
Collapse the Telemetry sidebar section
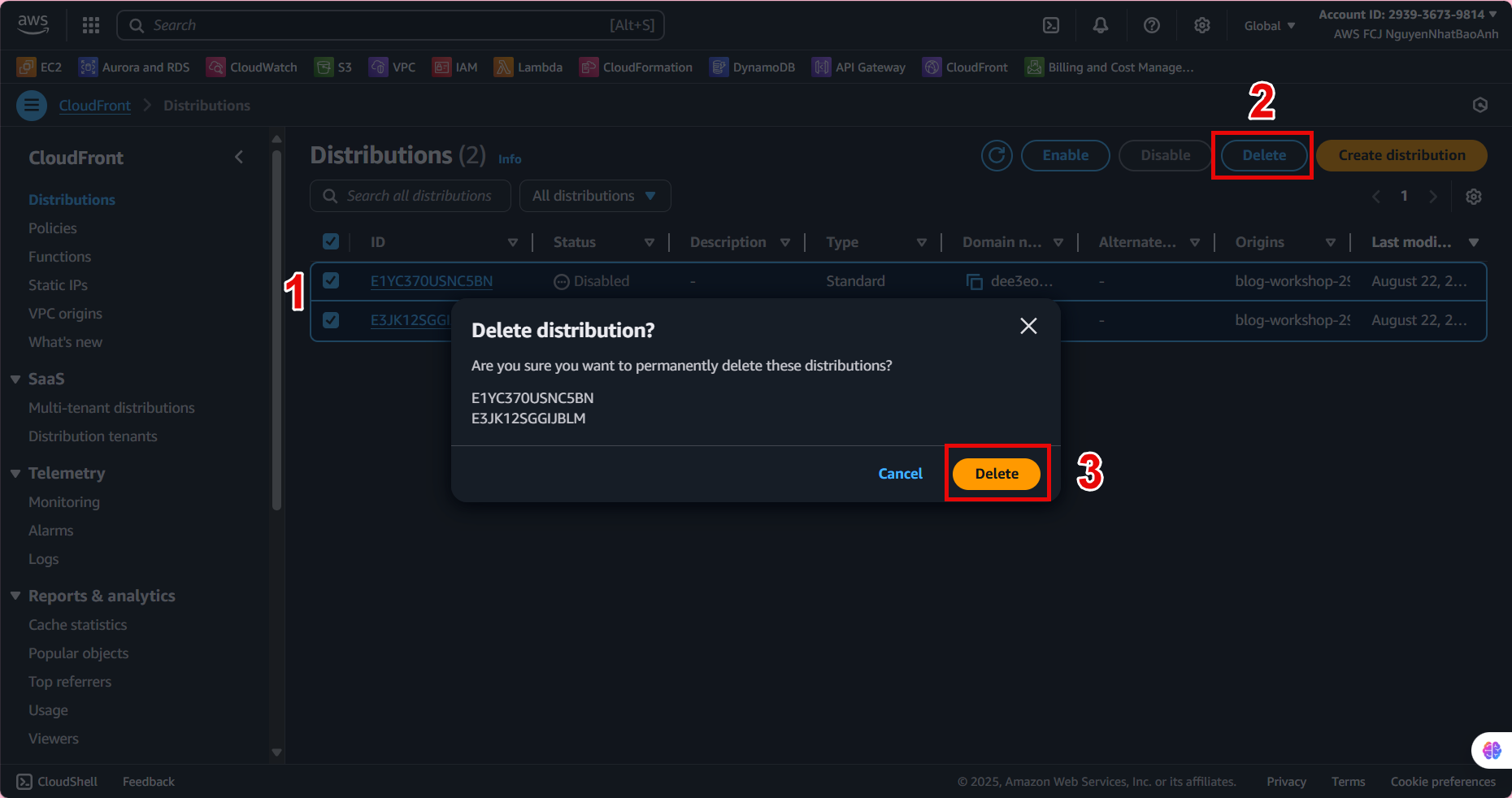click(x=15, y=474)
